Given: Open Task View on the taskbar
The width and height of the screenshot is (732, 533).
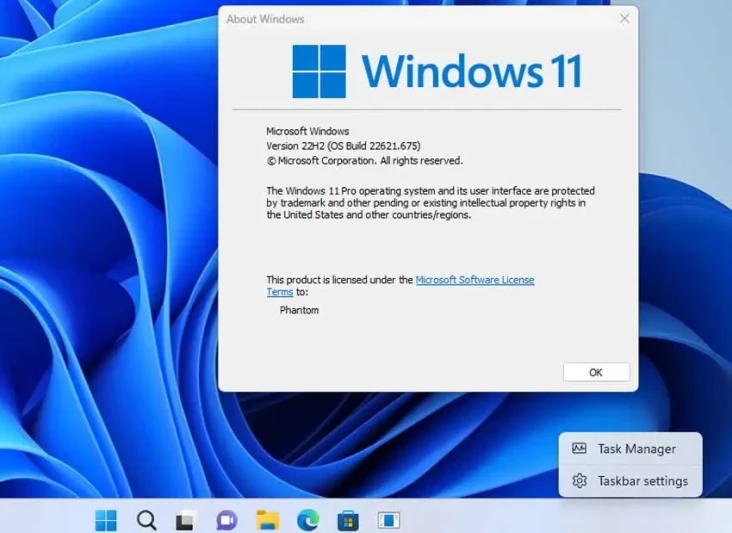Looking at the screenshot, I should (x=186, y=520).
